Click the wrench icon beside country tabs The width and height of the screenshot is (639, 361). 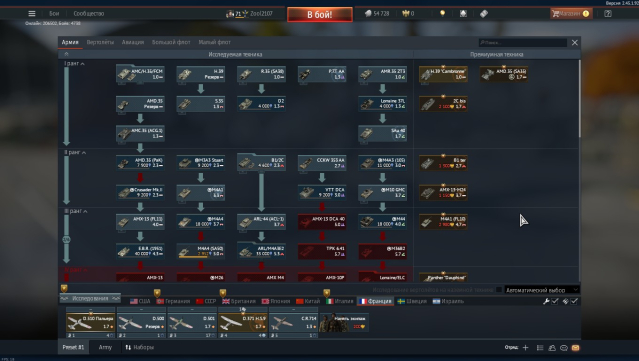pyautogui.click(x=546, y=301)
